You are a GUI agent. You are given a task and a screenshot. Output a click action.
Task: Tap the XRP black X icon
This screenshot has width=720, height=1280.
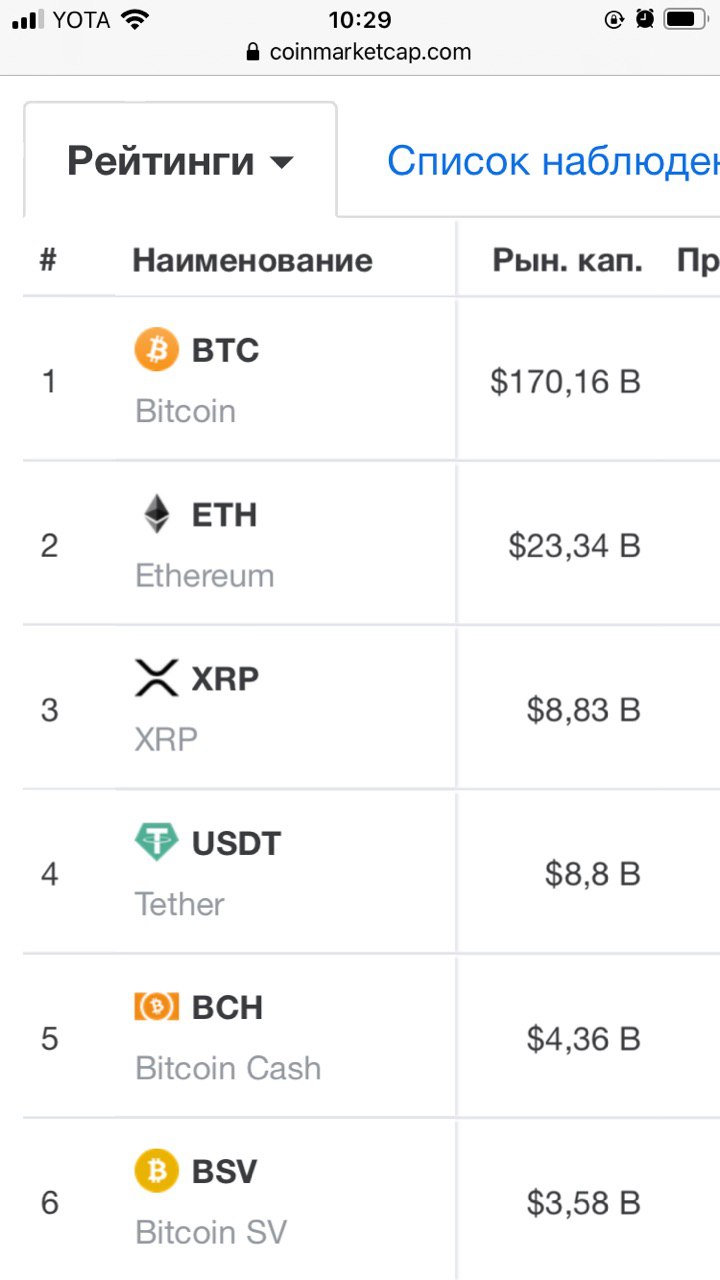[156, 678]
